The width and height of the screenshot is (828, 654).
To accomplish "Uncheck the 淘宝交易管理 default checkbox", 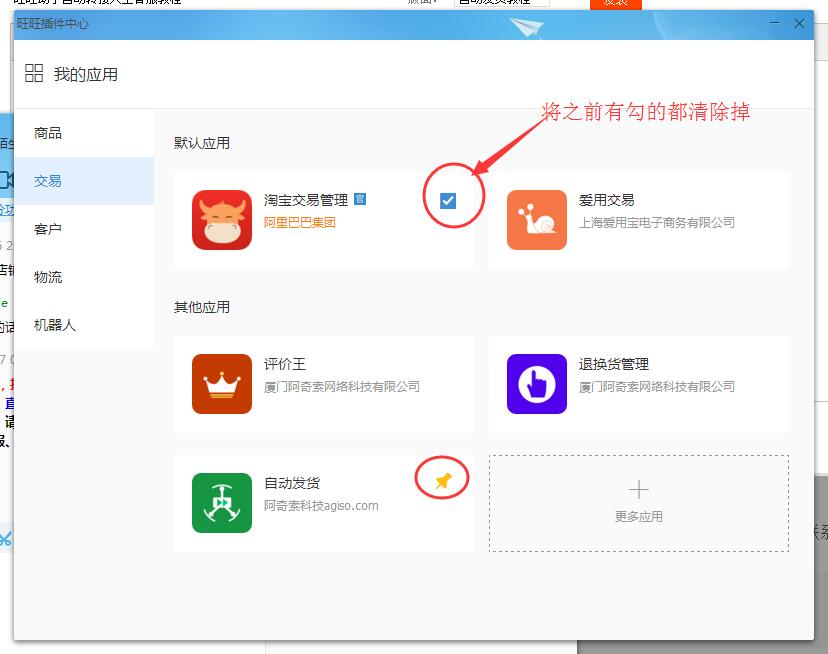I will click(x=448, y=201).
